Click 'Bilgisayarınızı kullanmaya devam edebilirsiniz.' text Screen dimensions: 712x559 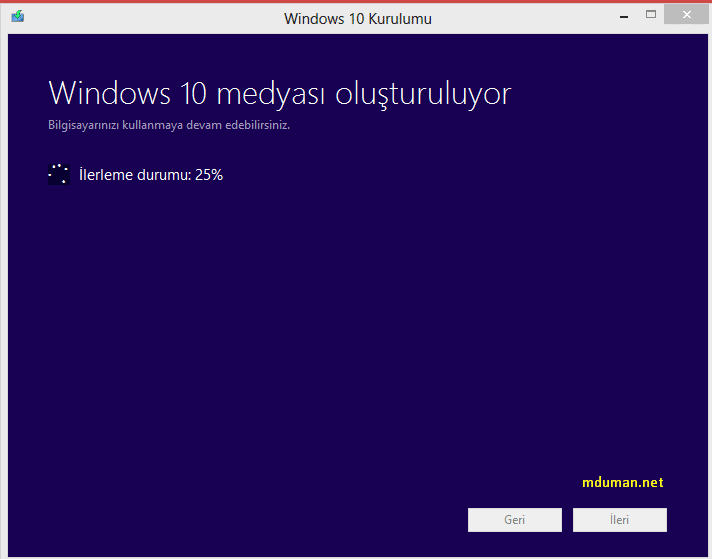(169, 125)
